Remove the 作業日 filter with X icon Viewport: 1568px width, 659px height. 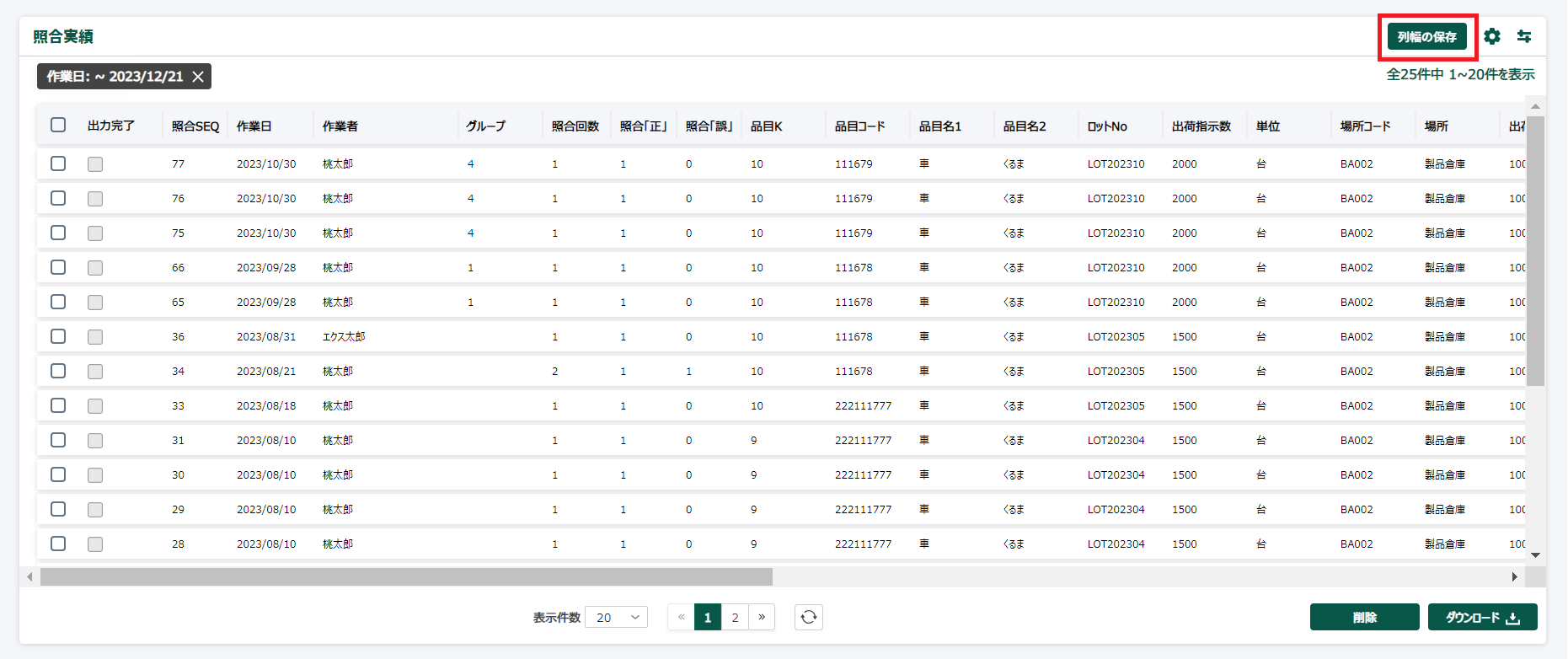198,77
